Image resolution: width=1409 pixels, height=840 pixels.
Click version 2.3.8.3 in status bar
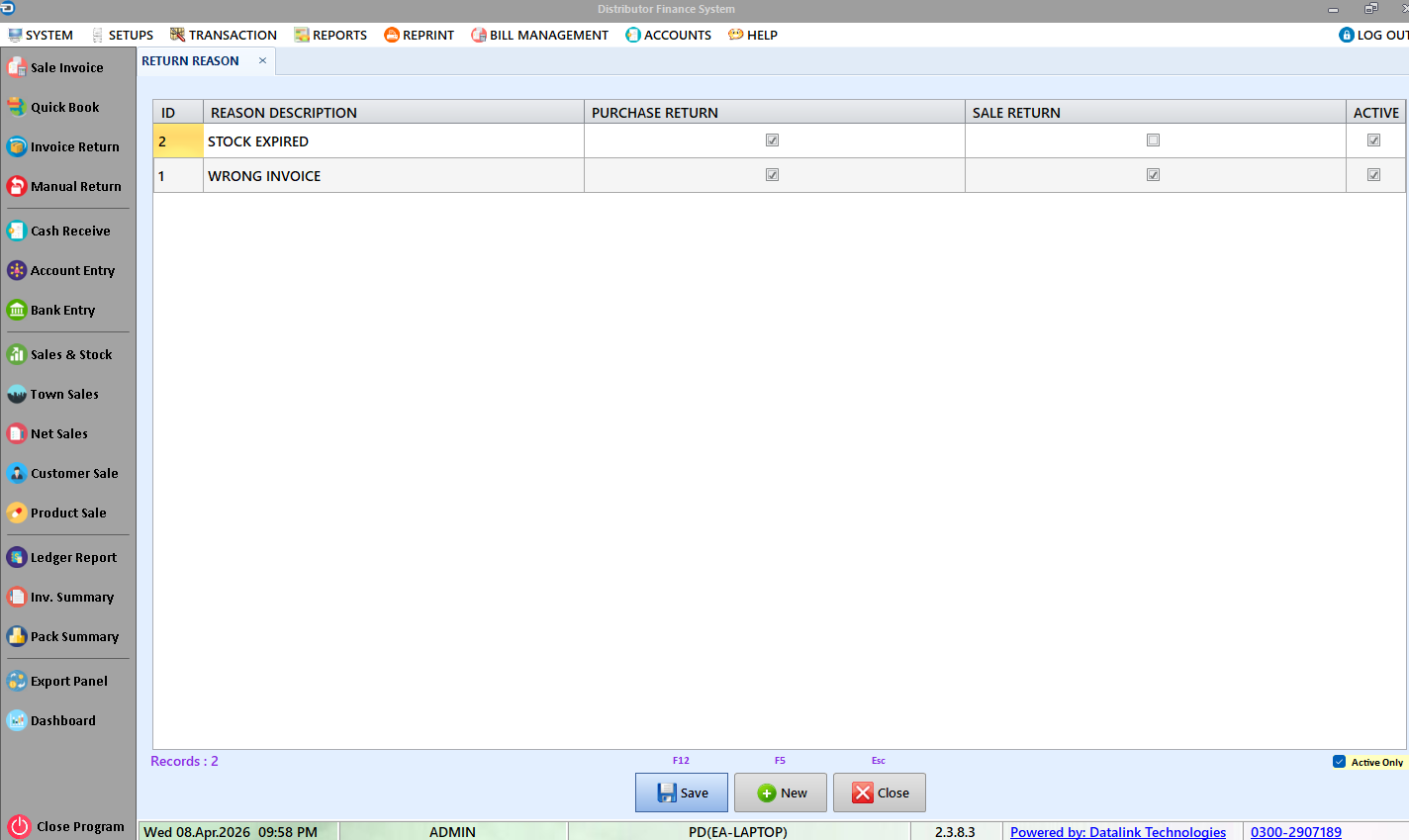tap(955, 832)
